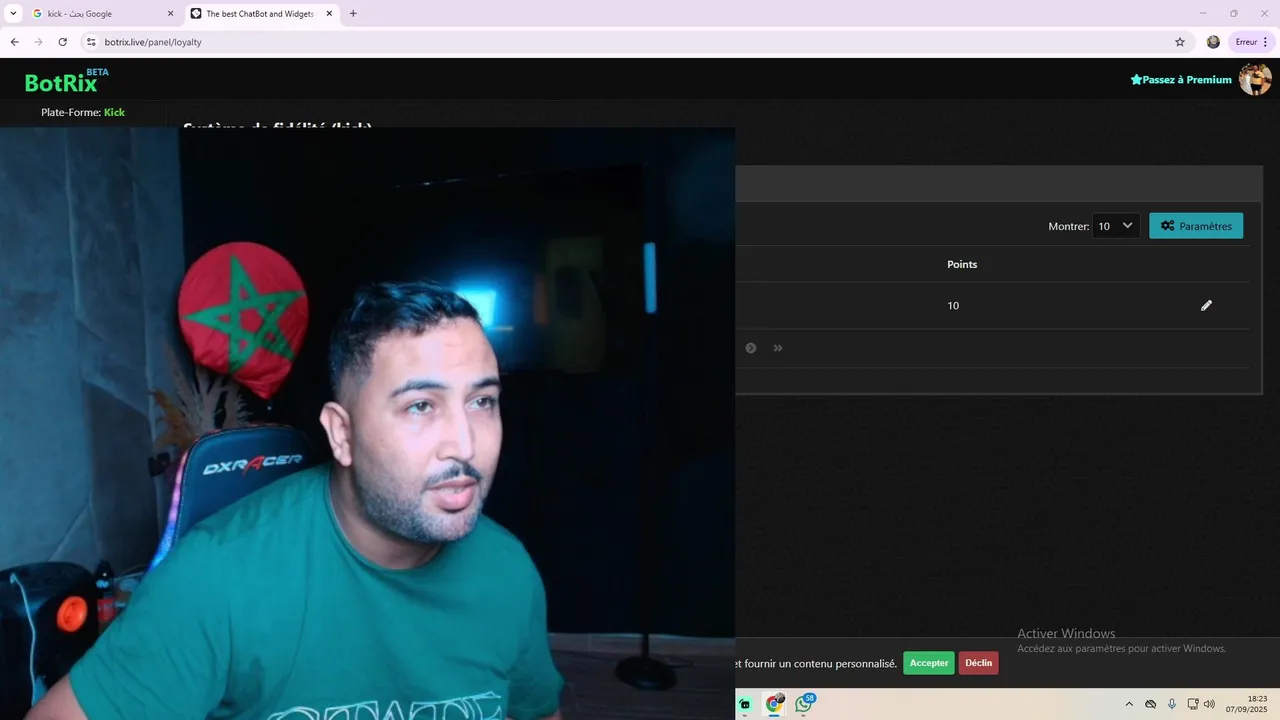
Task: Go to next page arrow in pagination
Action: point(751,348)
